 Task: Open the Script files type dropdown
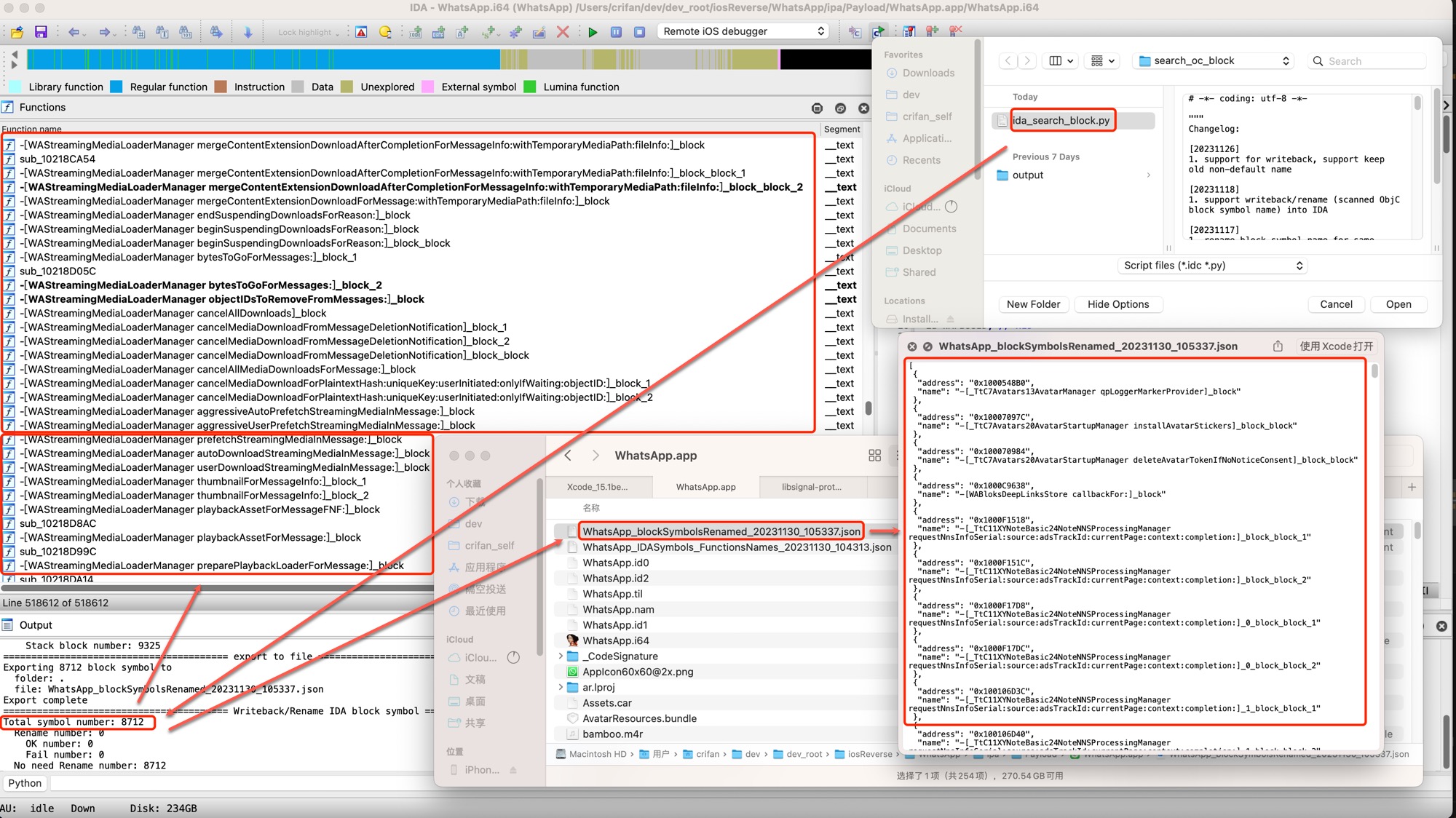click(1212, 266)
